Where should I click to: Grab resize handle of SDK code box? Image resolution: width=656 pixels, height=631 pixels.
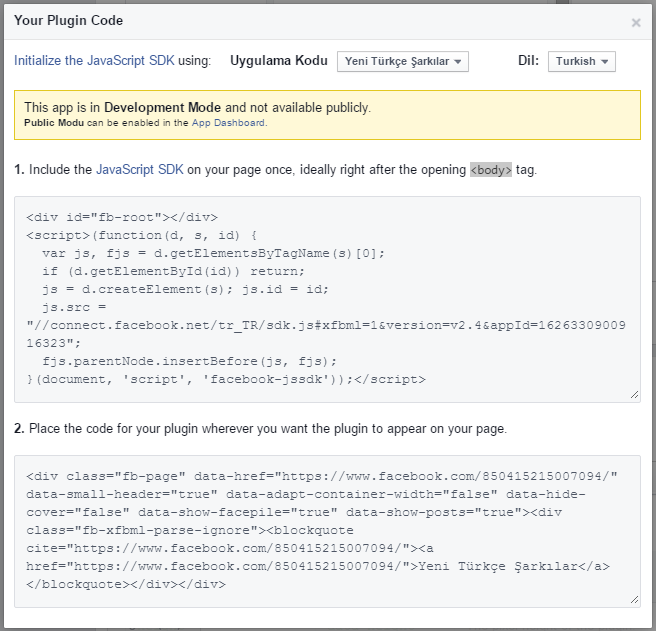point(634,395)
